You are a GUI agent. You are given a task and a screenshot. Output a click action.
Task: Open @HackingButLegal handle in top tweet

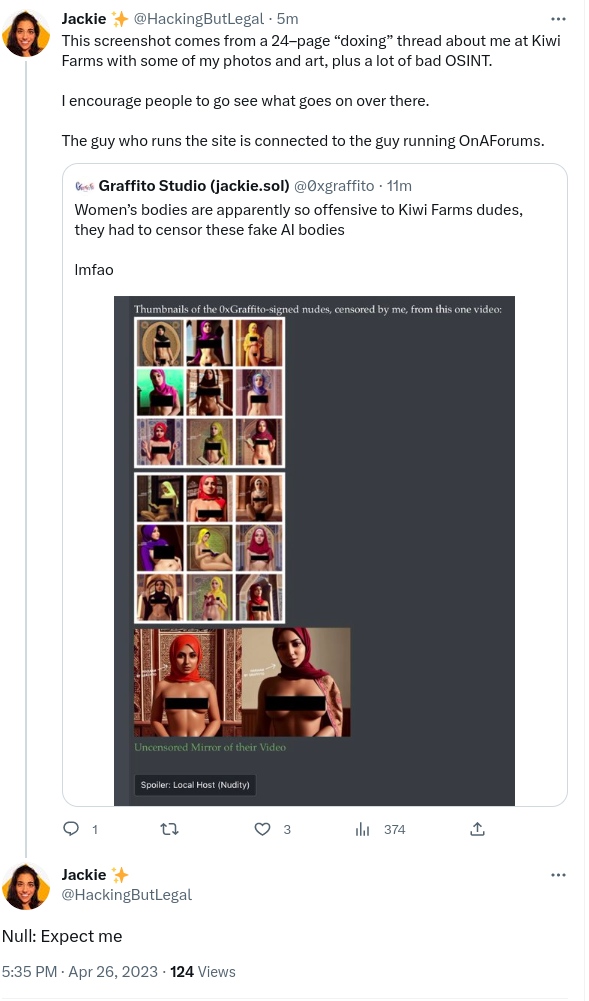click(x=198, y=19)
